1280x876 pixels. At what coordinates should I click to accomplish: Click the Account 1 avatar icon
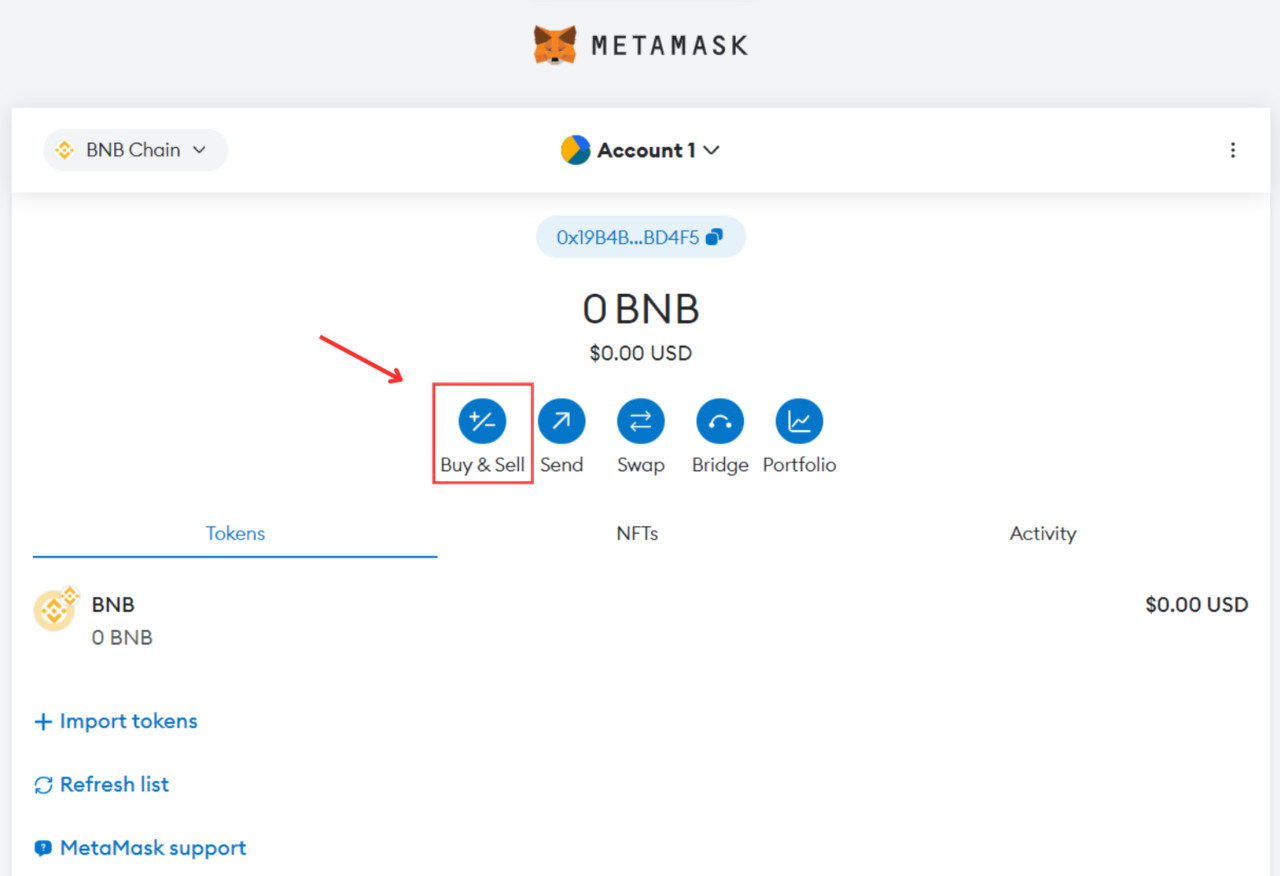pyautogui.click(x=575, y=150)
